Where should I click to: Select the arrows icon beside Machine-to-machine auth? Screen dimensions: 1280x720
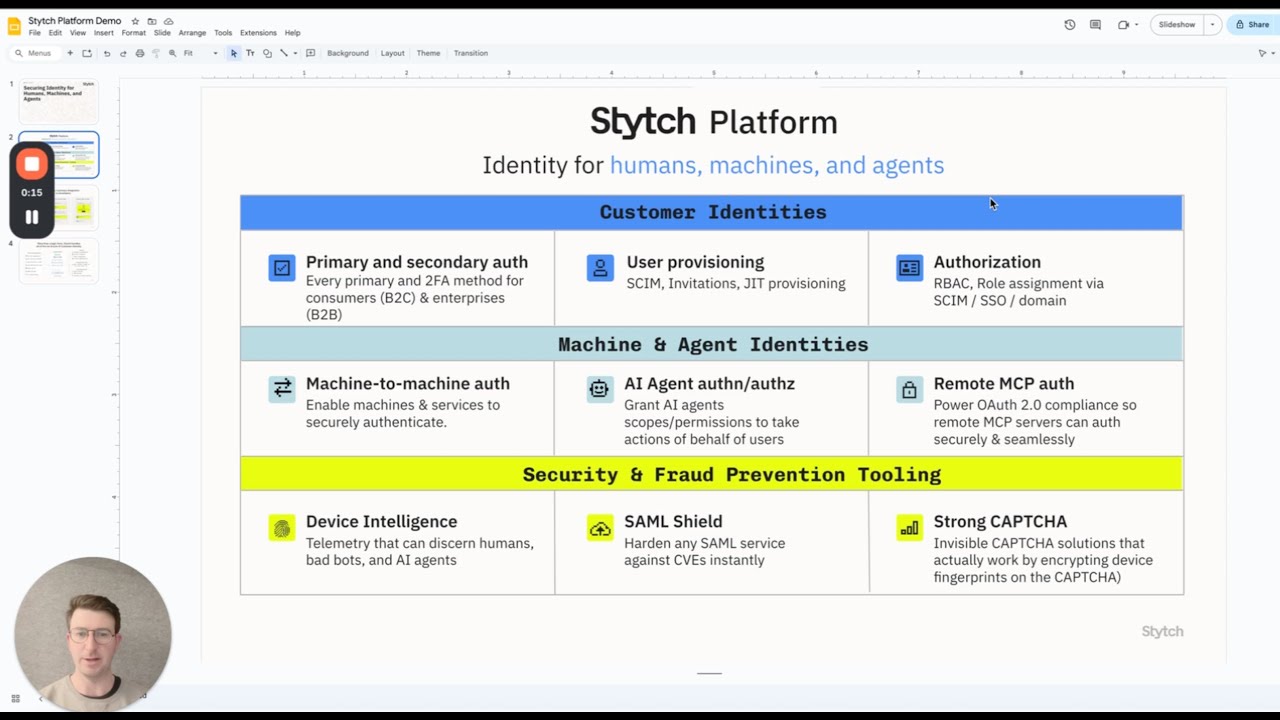pyautogui.click(x=282, y=389)
